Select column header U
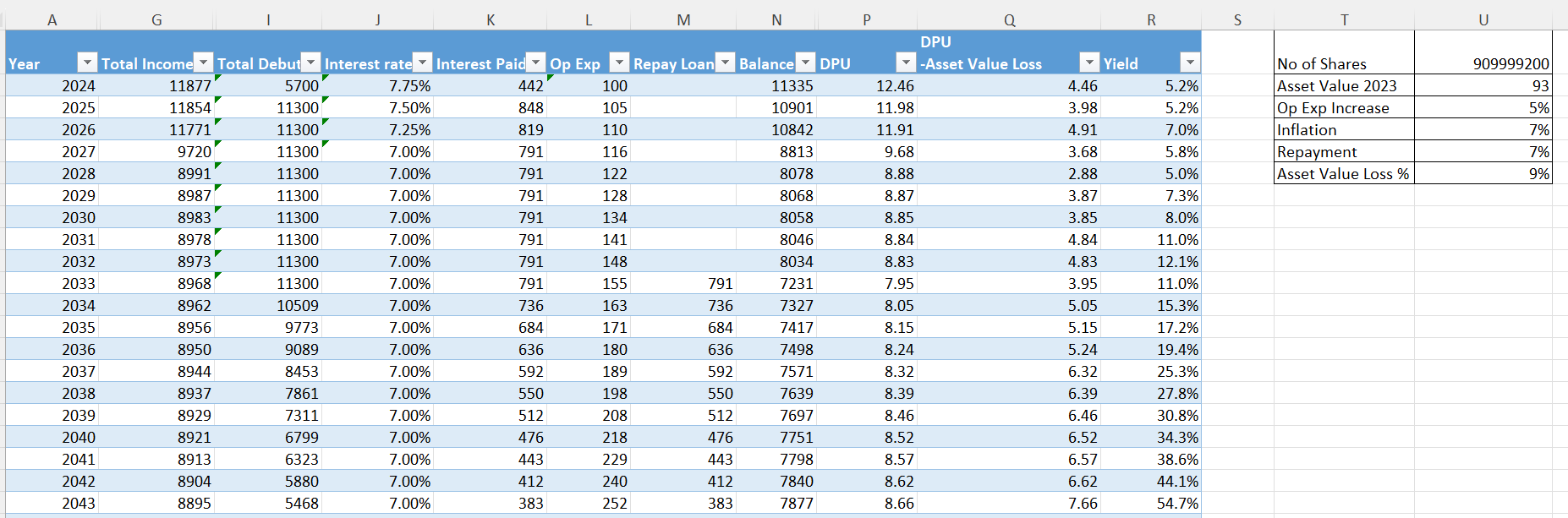This screenshot has height=518, width=1568. pyautogui.click(x=1483, y=20)
